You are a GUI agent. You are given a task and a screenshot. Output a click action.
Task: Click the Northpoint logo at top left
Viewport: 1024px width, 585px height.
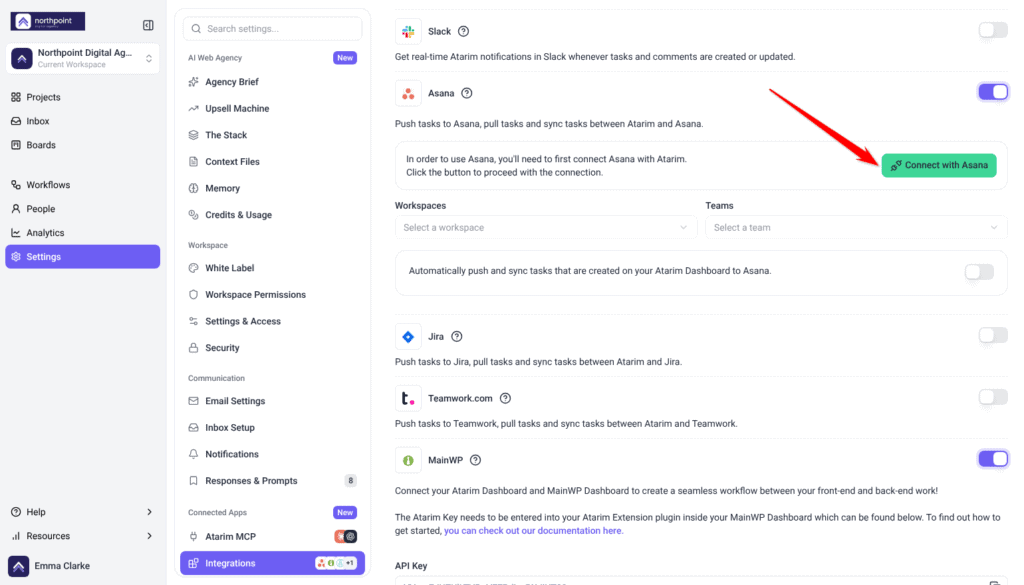point(48,22)
